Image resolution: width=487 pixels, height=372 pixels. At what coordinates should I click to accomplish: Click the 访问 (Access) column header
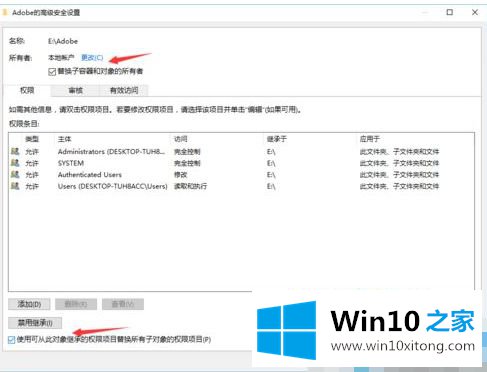(x=181, y=139)
